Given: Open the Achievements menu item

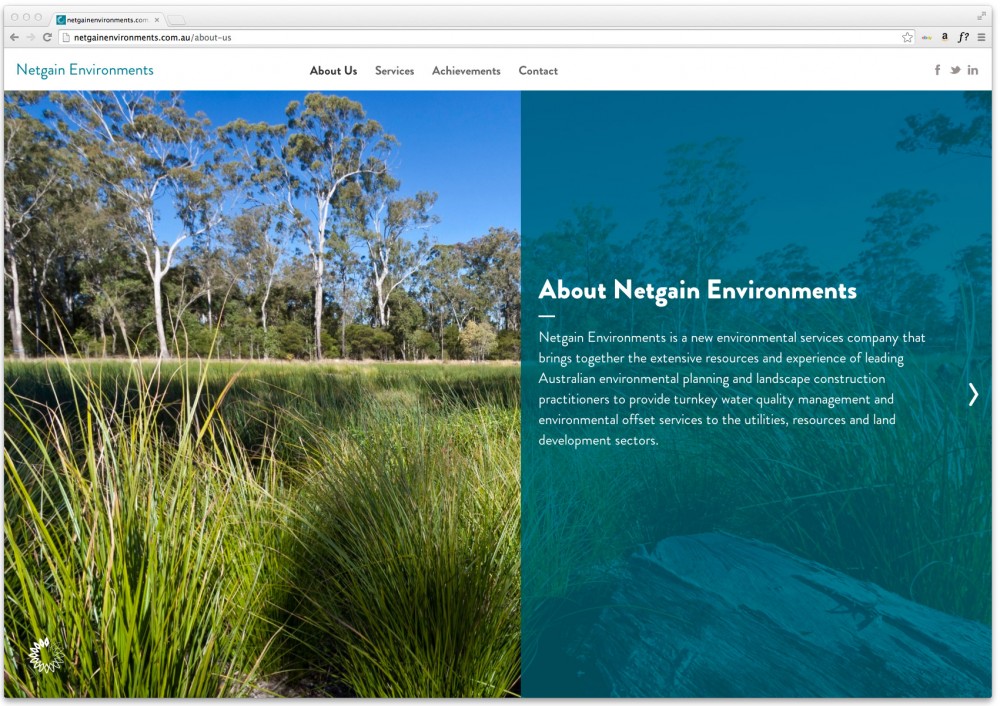Looking at the screenshot, I should [466, 71].
